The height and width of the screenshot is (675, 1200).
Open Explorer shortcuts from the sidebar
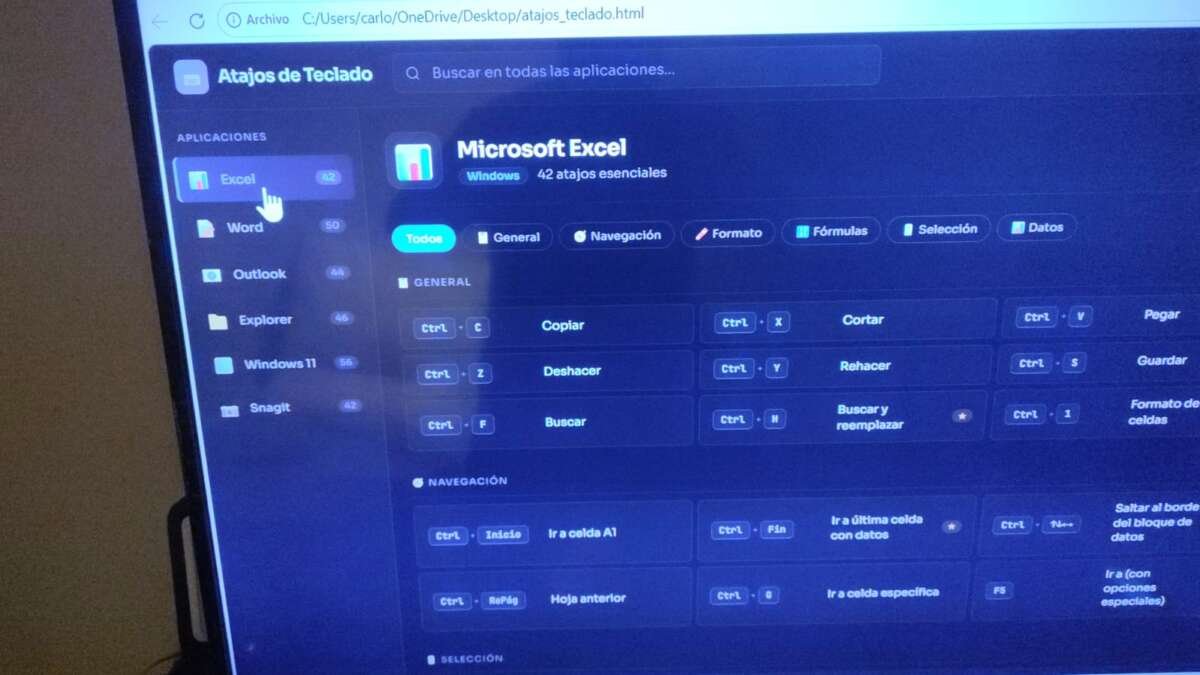click(264, 320)
